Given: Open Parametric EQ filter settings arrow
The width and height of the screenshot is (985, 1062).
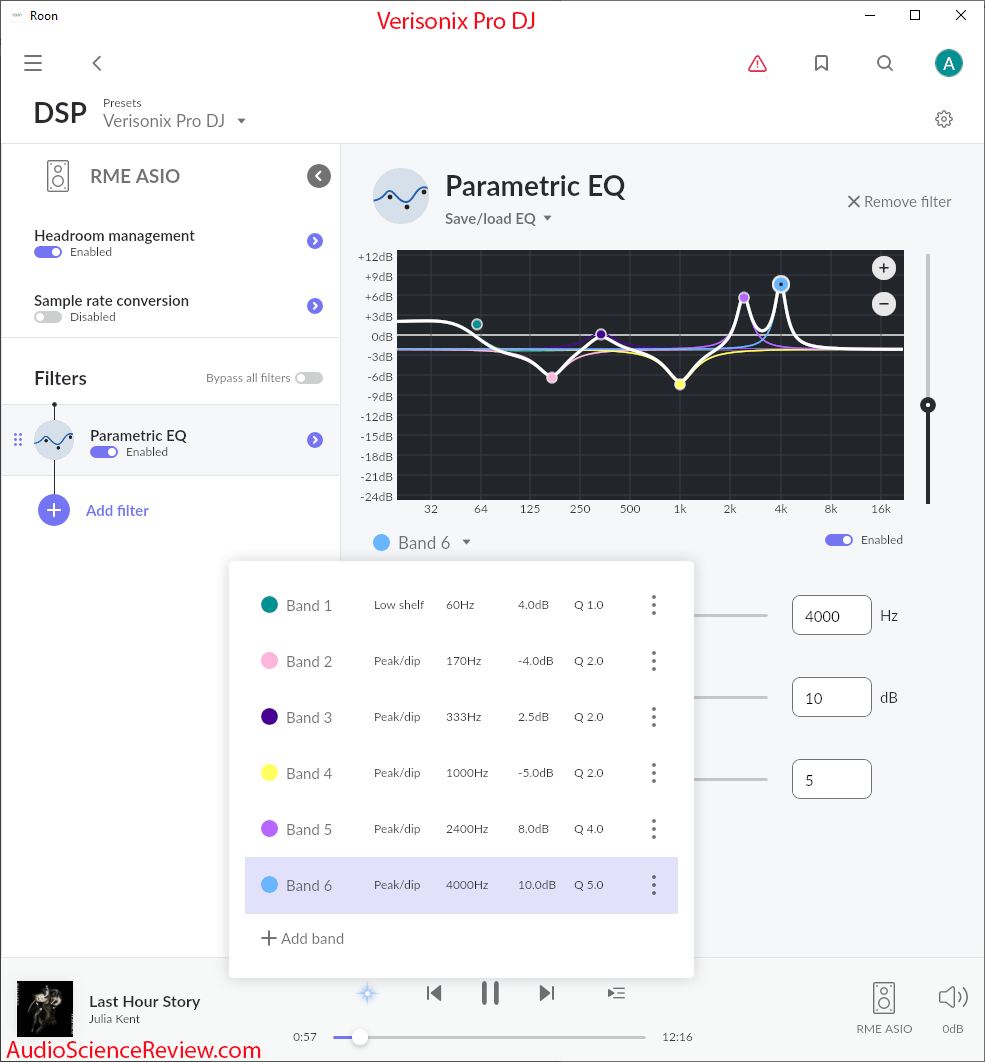Looking at the screenshot, I should 314,440.
